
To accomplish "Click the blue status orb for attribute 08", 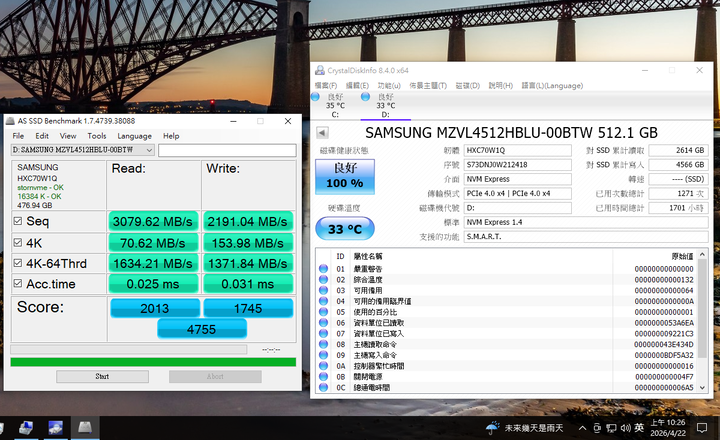I will click(x=323, y=344).
